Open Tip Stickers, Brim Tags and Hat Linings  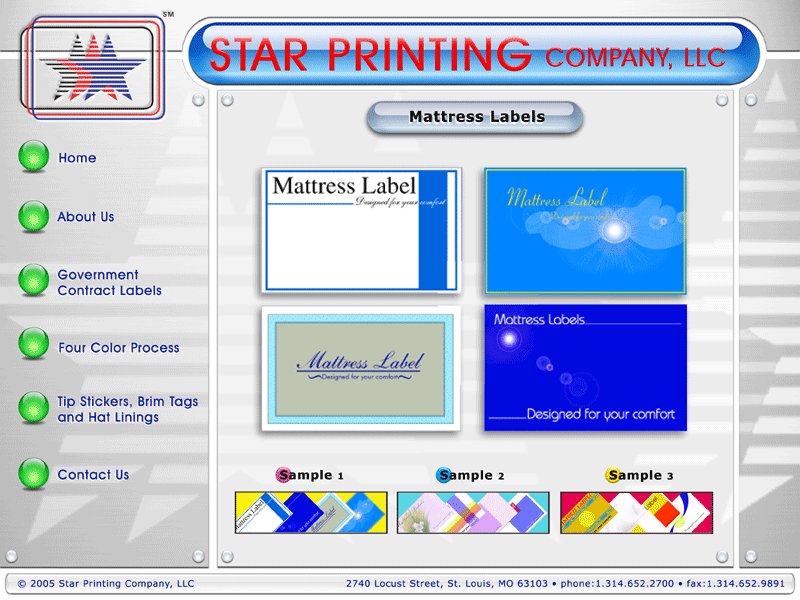coord(127,409)
